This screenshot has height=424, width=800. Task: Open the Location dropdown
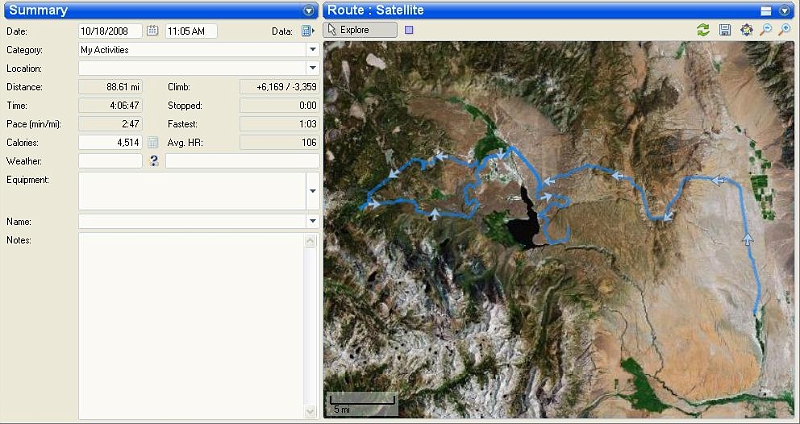[x=312, y=68]
